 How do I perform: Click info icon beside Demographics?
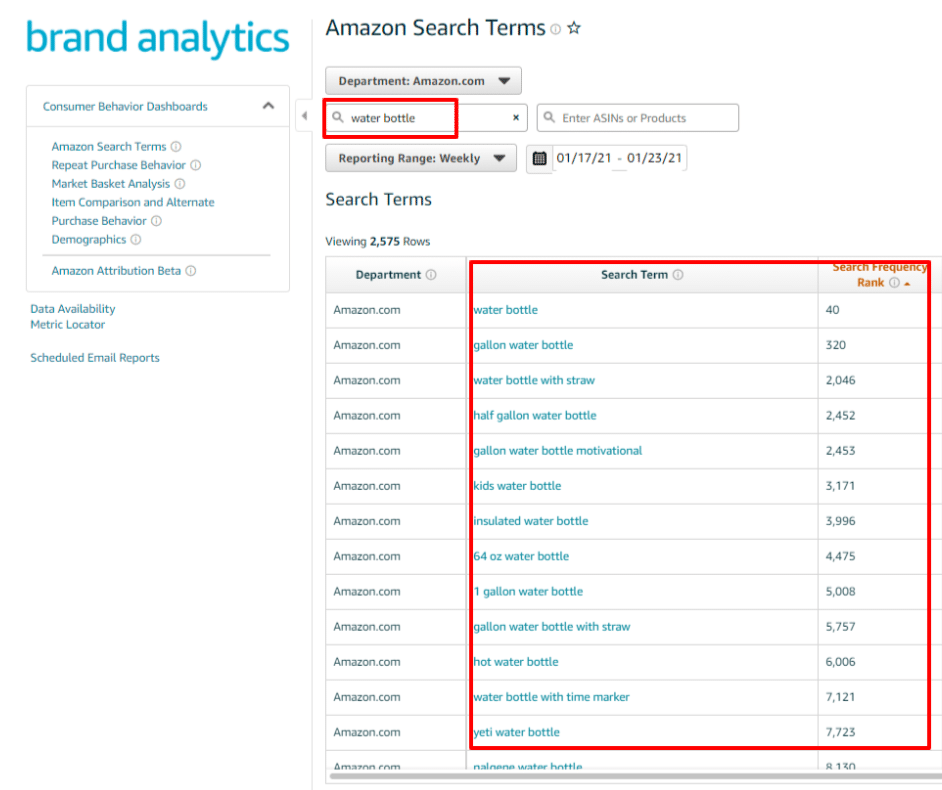(x=136, y=240)
